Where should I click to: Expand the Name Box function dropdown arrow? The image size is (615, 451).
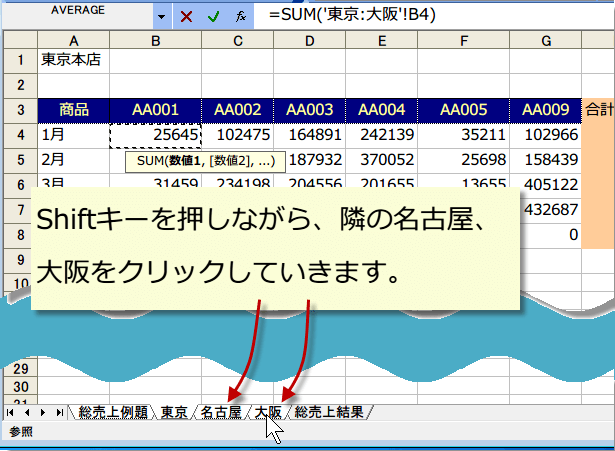coord(163,17)
